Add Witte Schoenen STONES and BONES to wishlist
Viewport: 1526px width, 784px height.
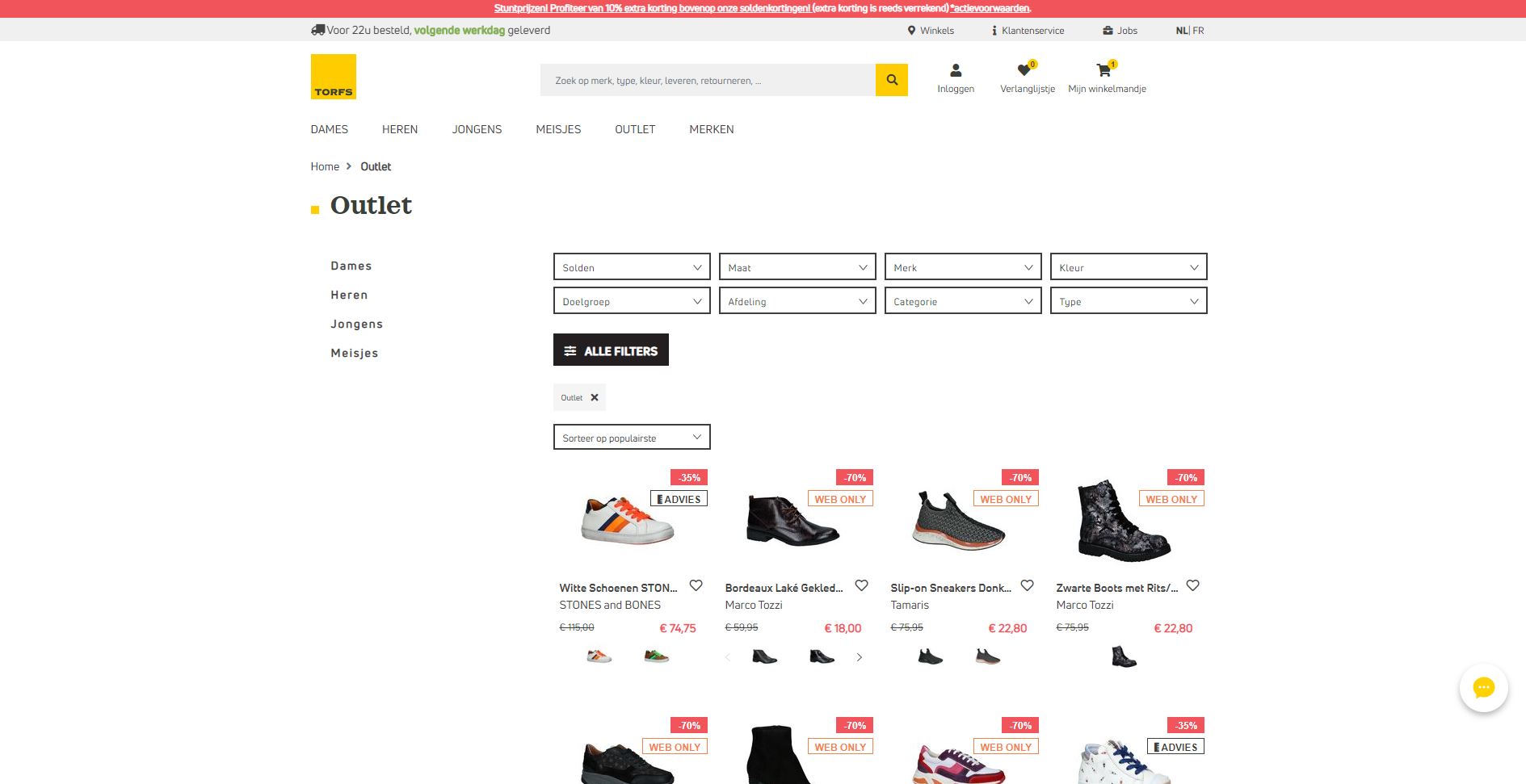(x=696, y=585)
